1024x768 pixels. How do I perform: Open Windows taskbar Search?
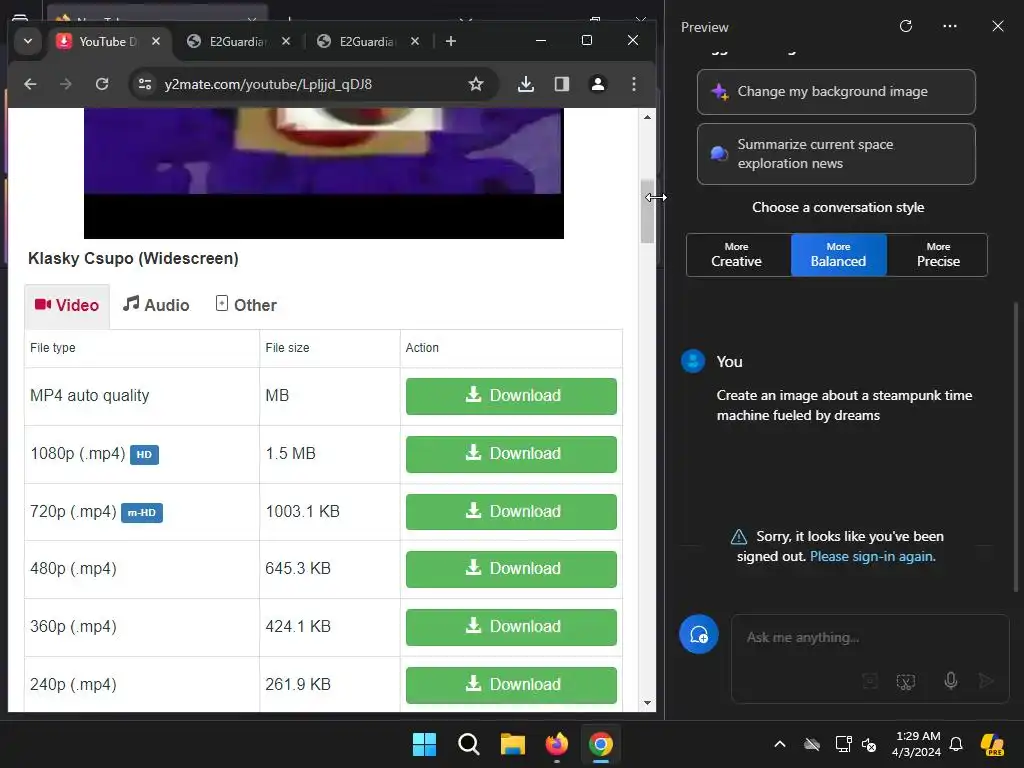point(468,744)
